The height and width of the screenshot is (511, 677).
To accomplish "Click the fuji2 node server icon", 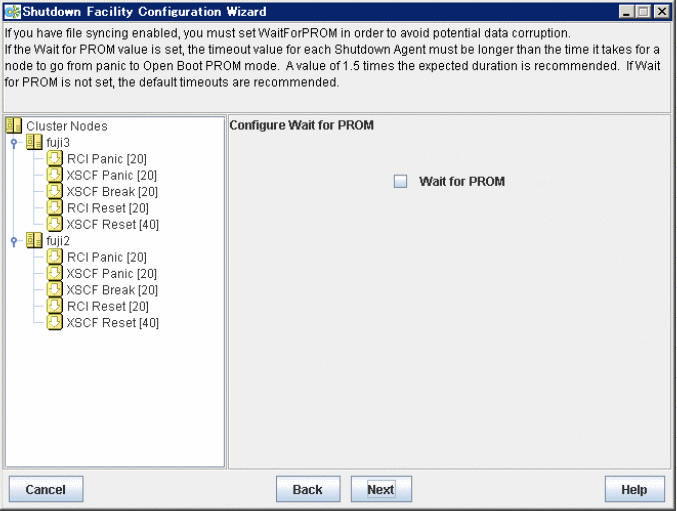I will (x=35, y=240).
